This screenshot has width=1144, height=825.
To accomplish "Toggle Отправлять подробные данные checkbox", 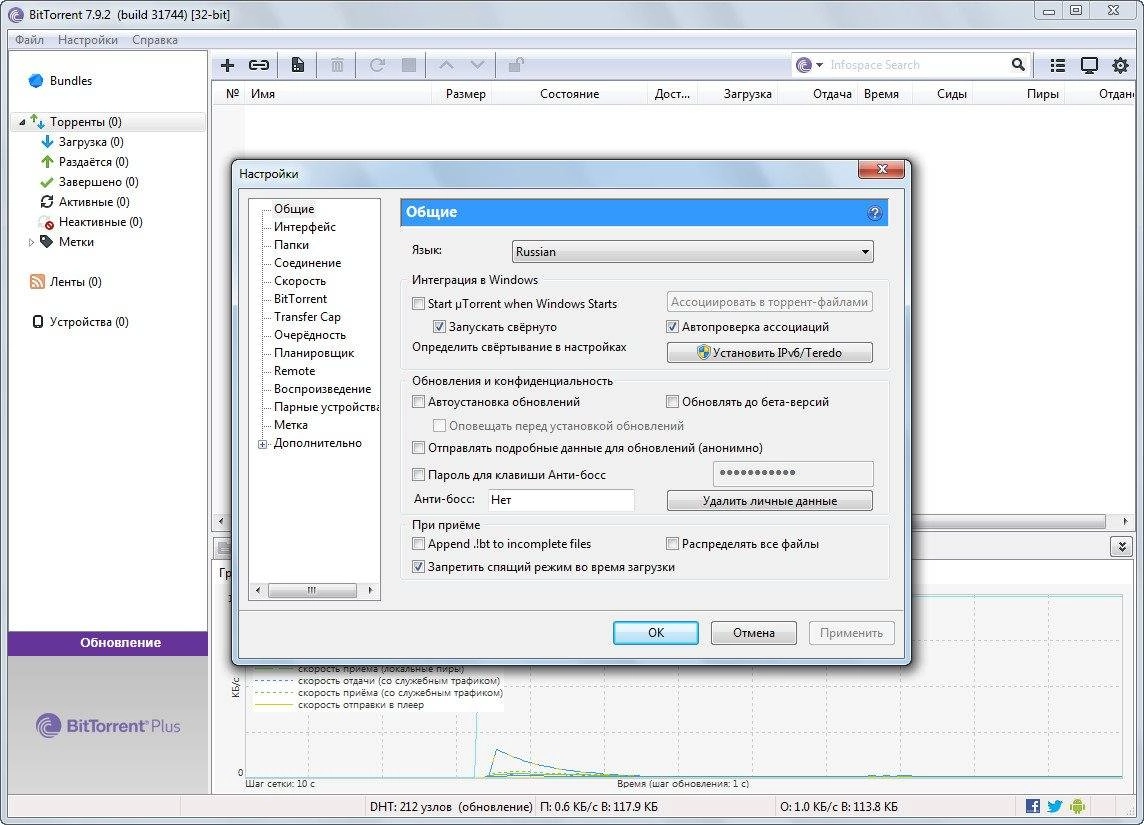I will pos(418,448).
